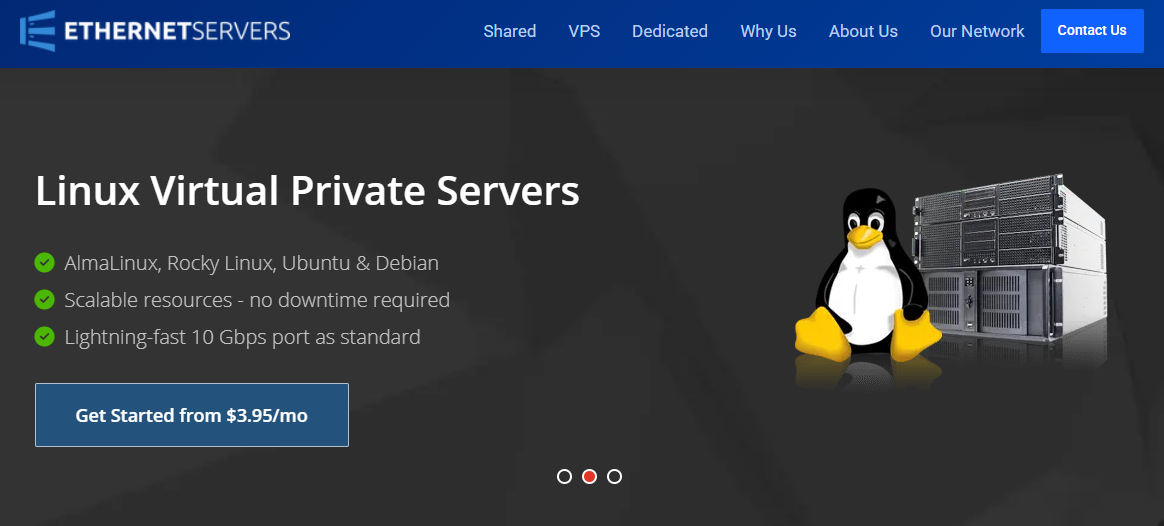Click the Contact Us button
This screenshot has width=1164, height=526.
(1092, 30)
